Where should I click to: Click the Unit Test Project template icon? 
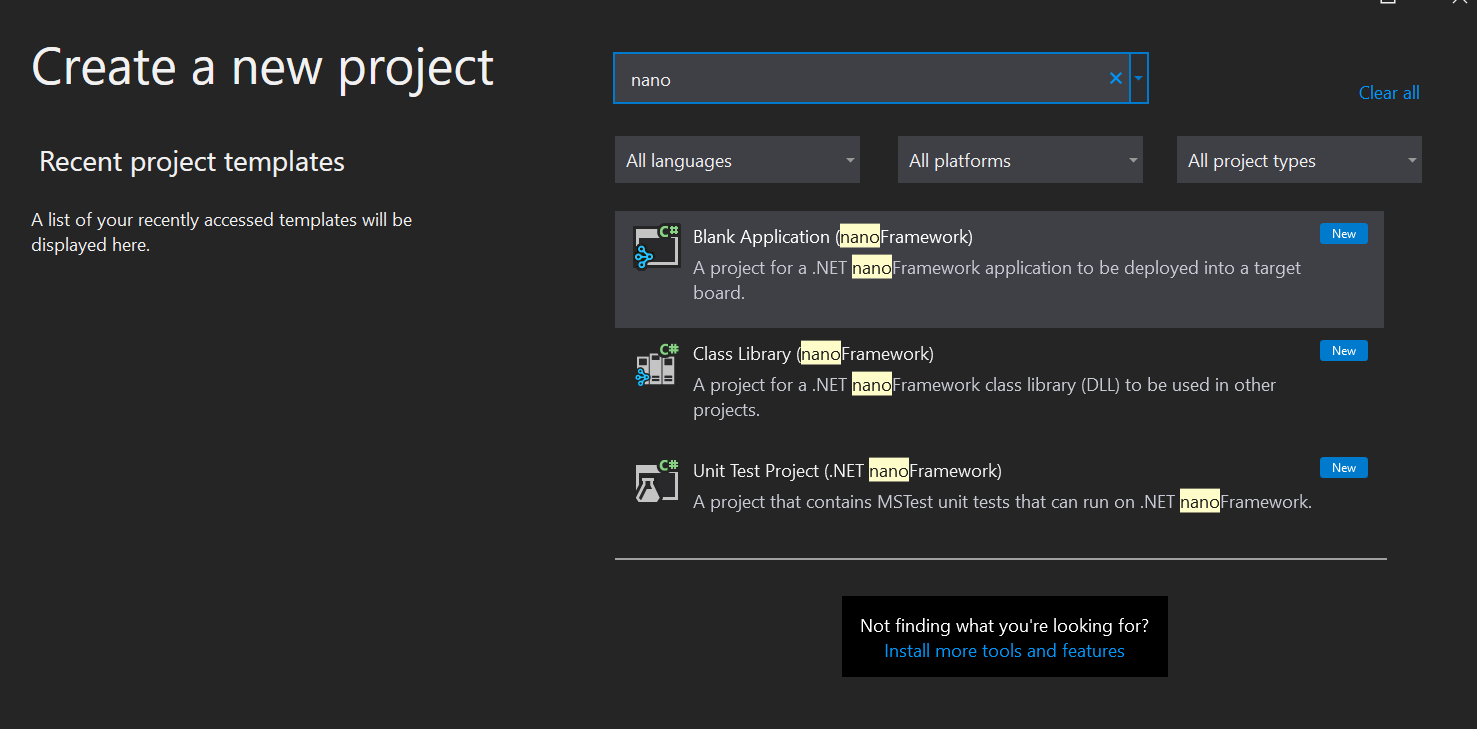pyautogui.click(x=657, y=482)
